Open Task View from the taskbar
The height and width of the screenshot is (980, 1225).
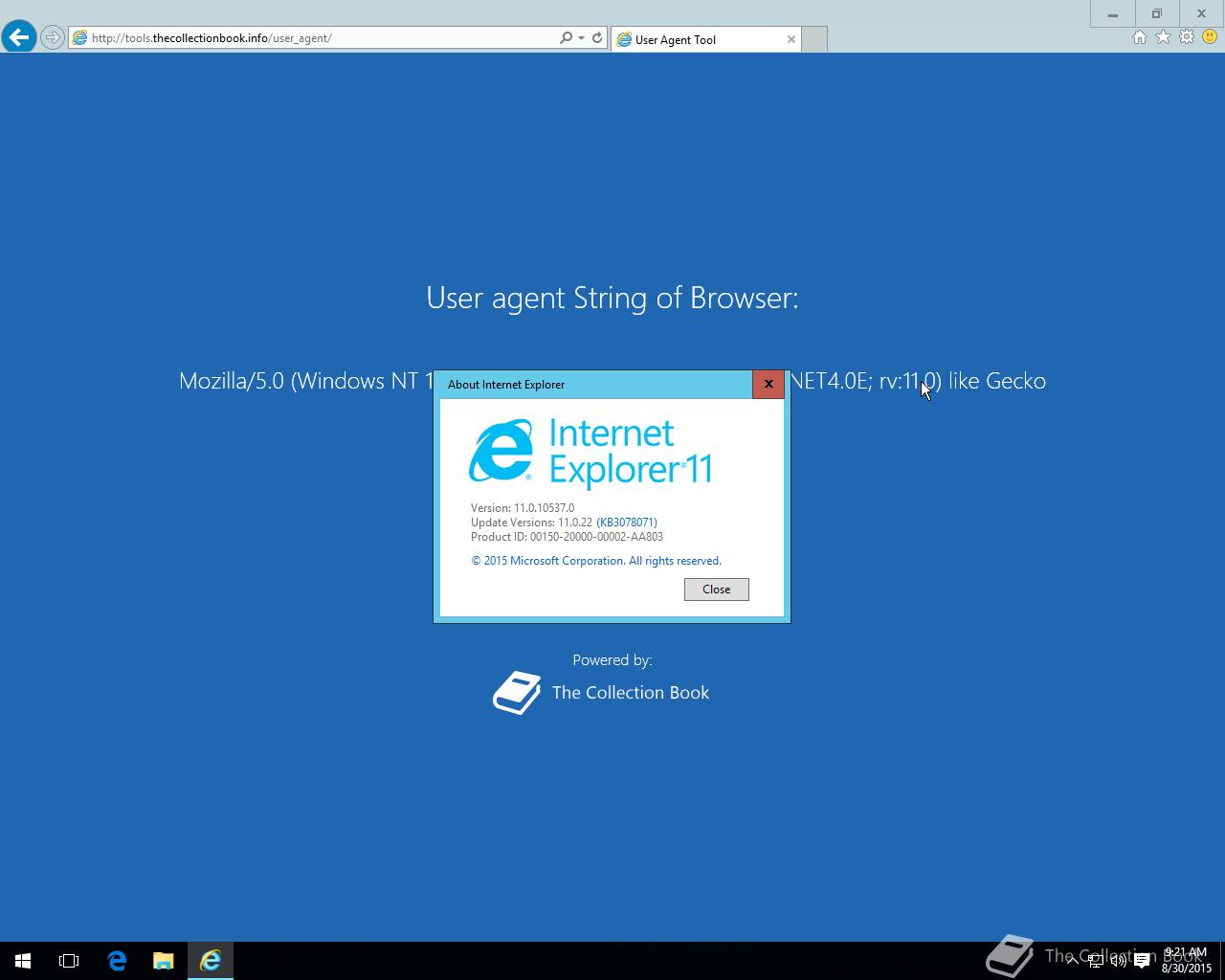[x=69, y=961]
